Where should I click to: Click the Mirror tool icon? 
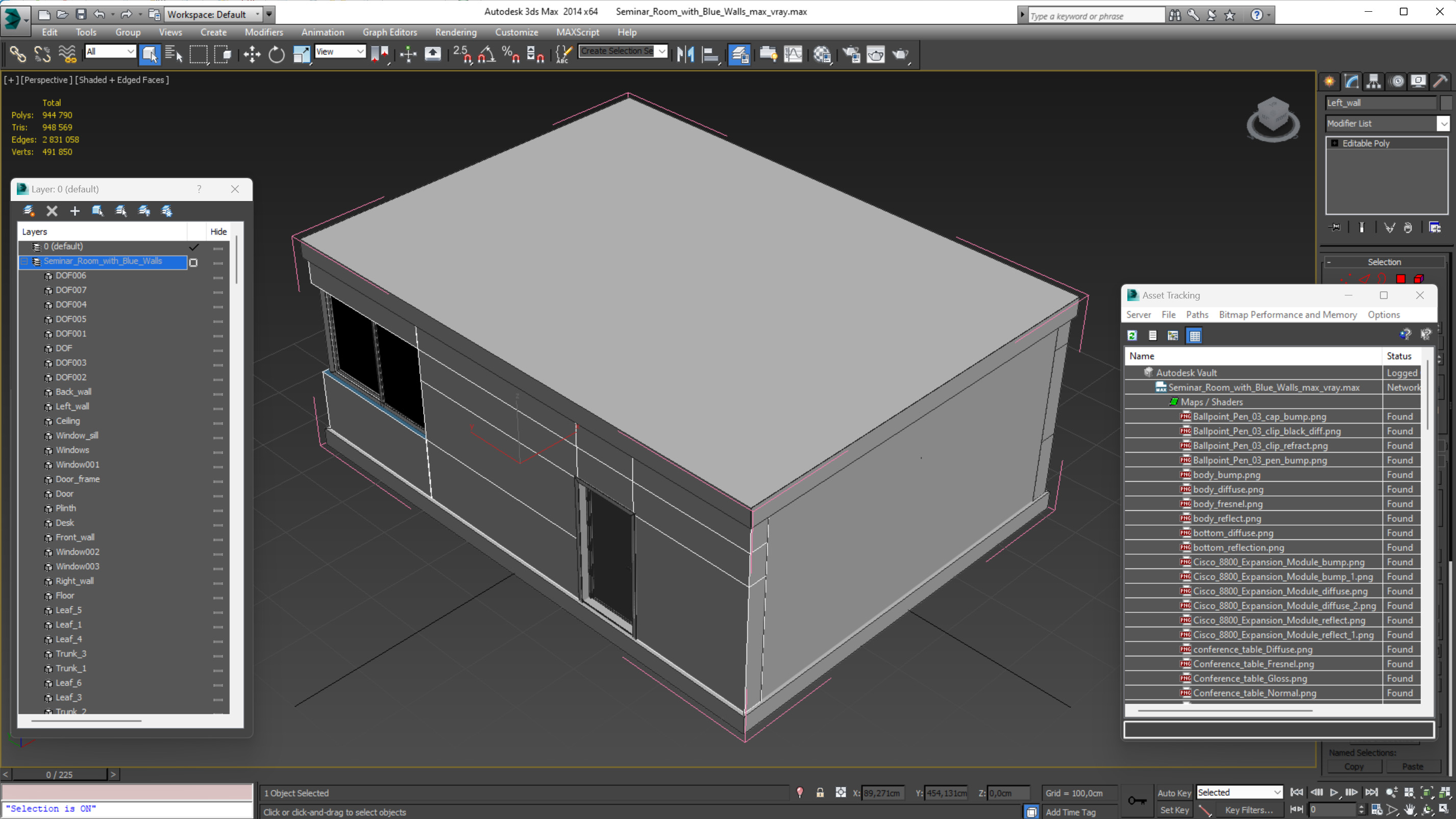(x=685, y=54)
